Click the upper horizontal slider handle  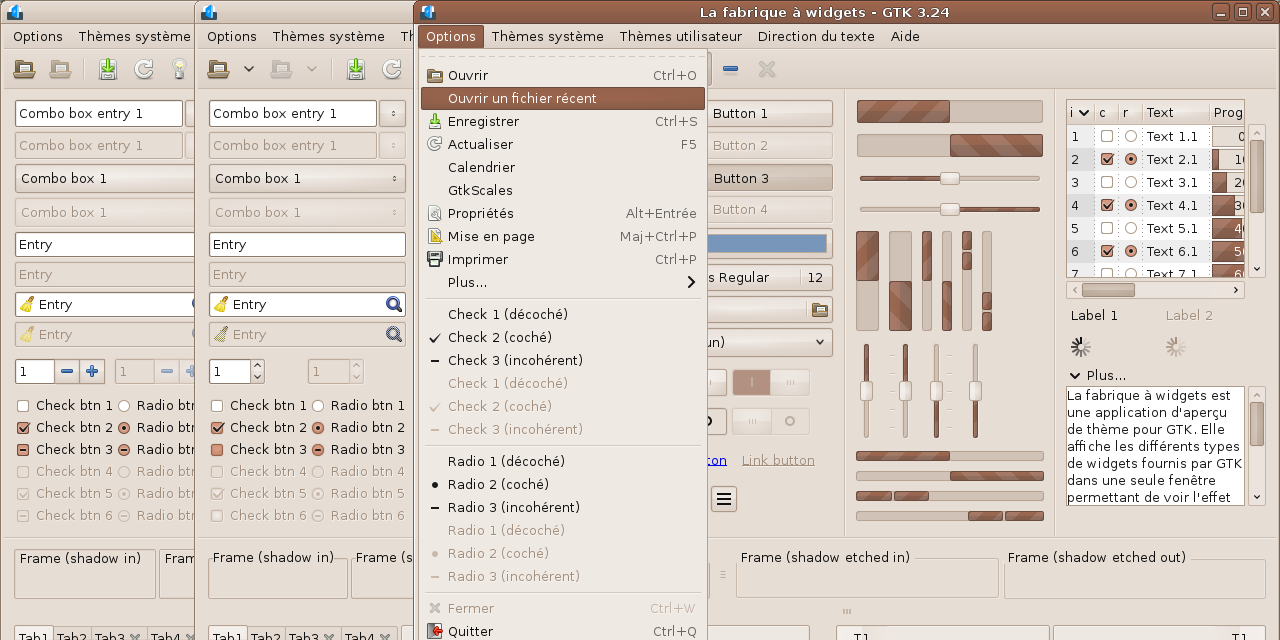coord(950,178)
